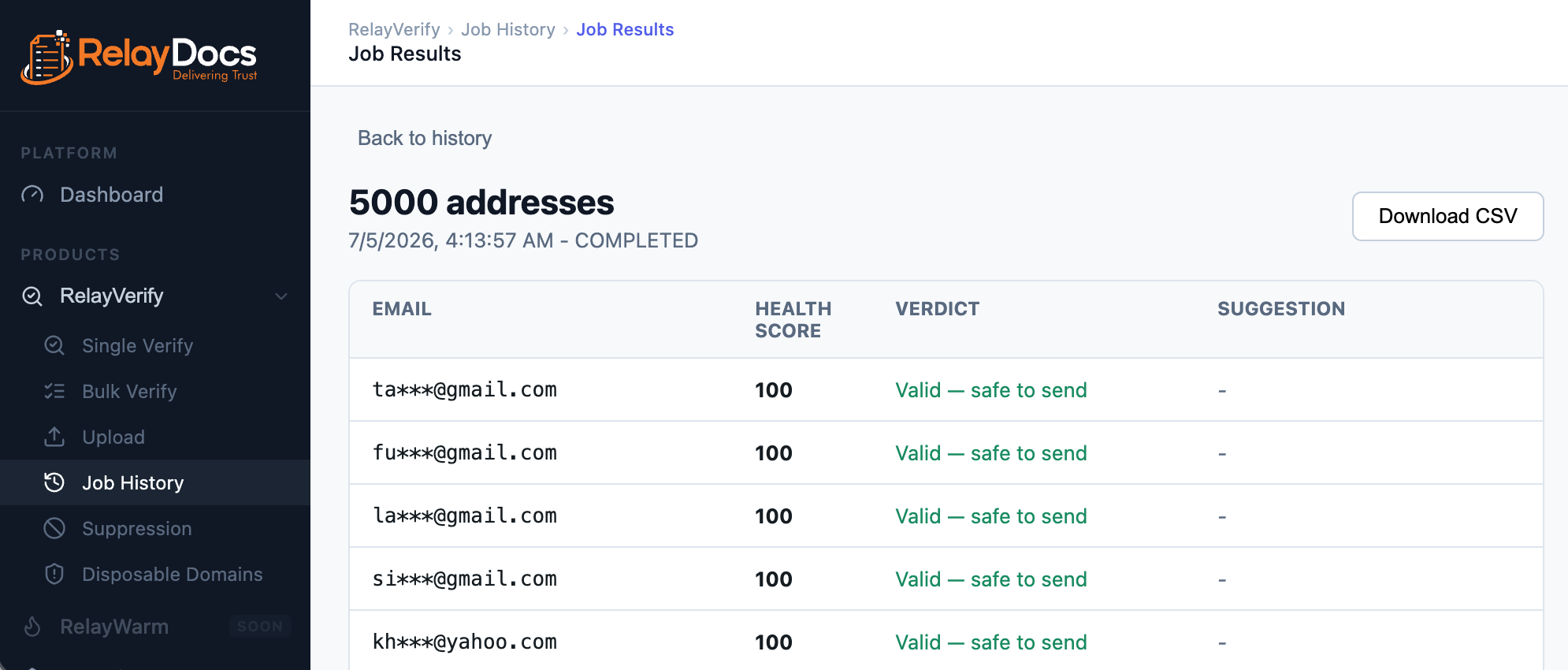
Task: Click health score 100 for fu***@gmail.com
Action: [x=774, y=453]
